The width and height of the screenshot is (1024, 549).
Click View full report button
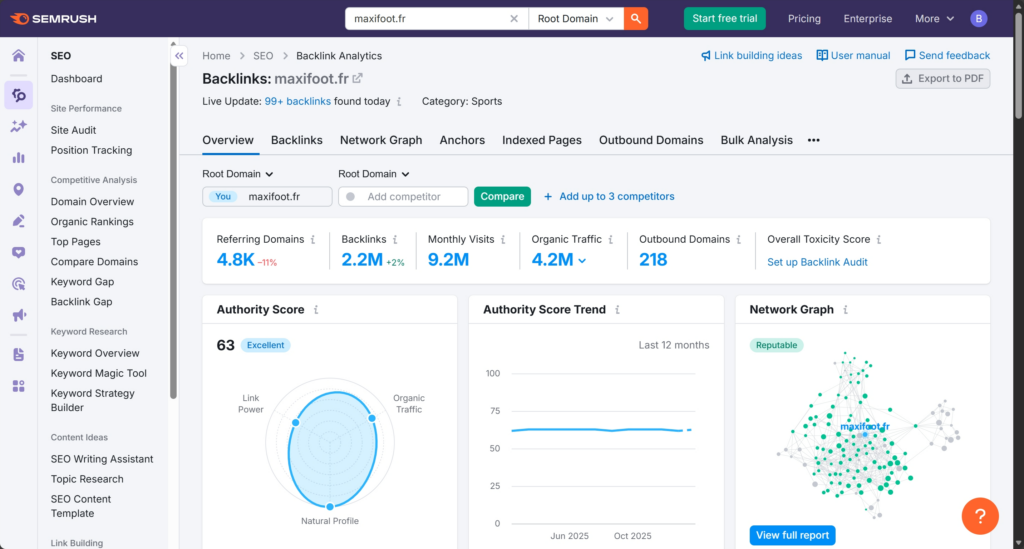pyautogui.click(x=792, y=535)
